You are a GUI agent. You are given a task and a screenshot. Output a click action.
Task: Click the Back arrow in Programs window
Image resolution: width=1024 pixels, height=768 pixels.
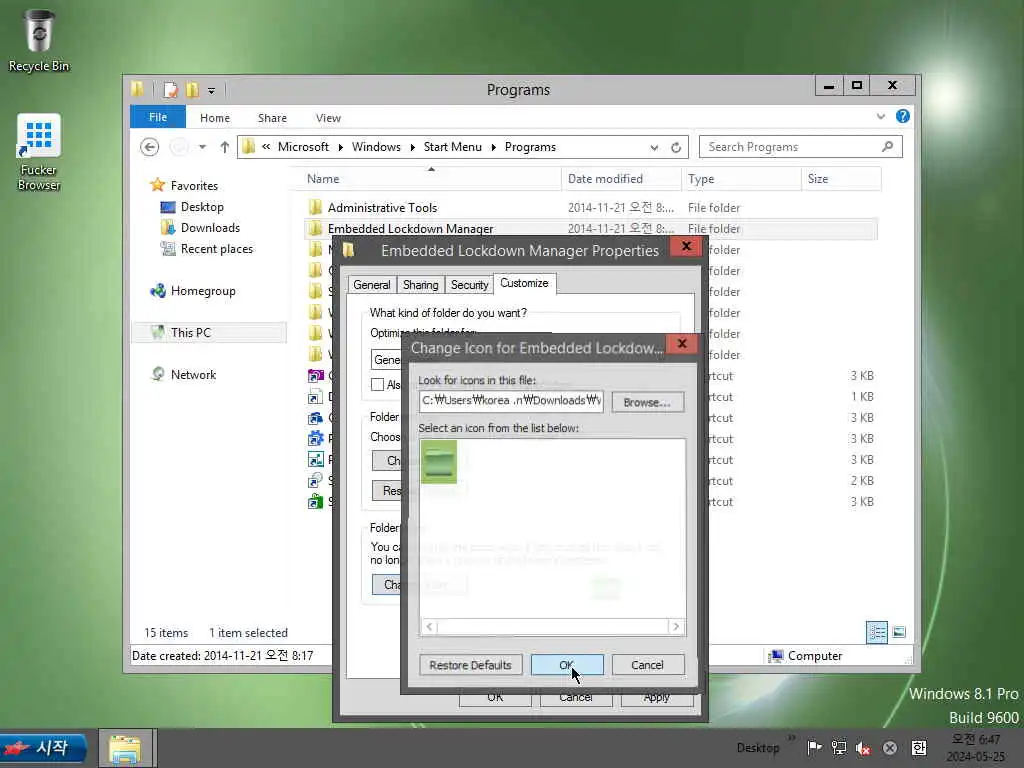pyautogui.click(x=150, y=147)
